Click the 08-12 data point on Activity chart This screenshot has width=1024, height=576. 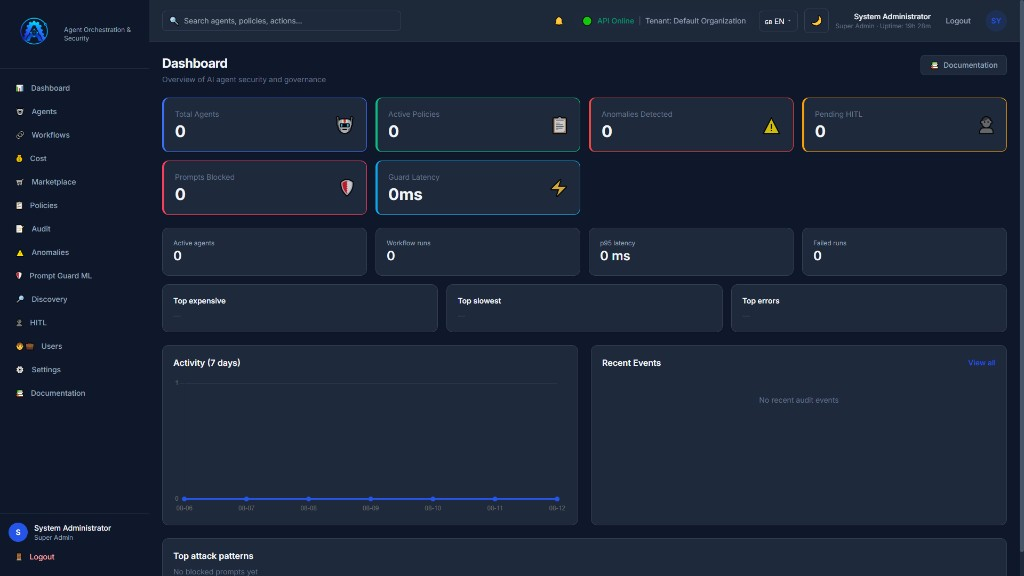point(556,499)
